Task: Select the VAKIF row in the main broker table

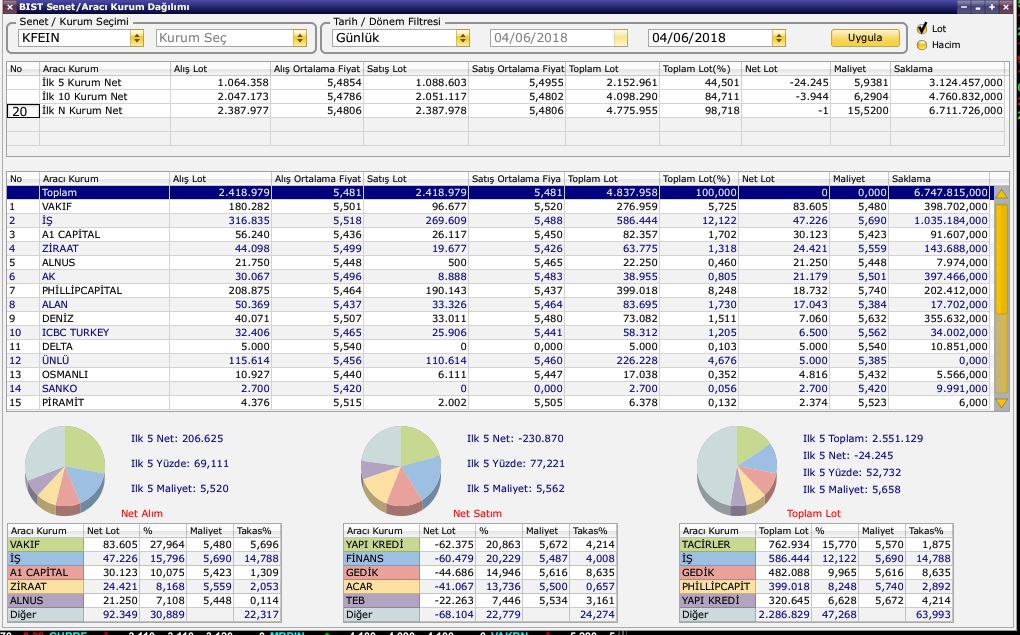Action: pos(498,206)
